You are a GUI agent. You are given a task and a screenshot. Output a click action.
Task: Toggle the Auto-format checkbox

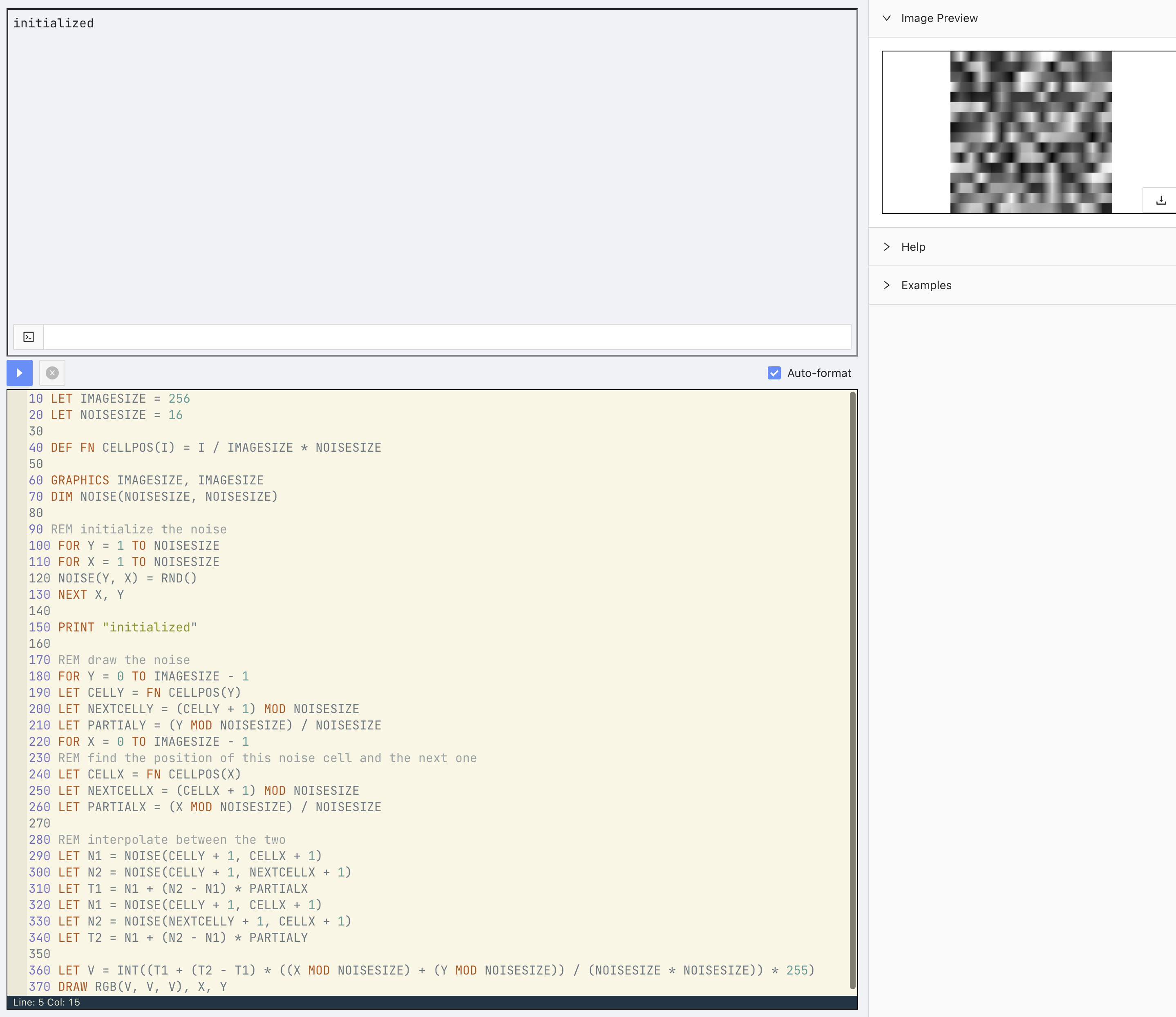774,373
